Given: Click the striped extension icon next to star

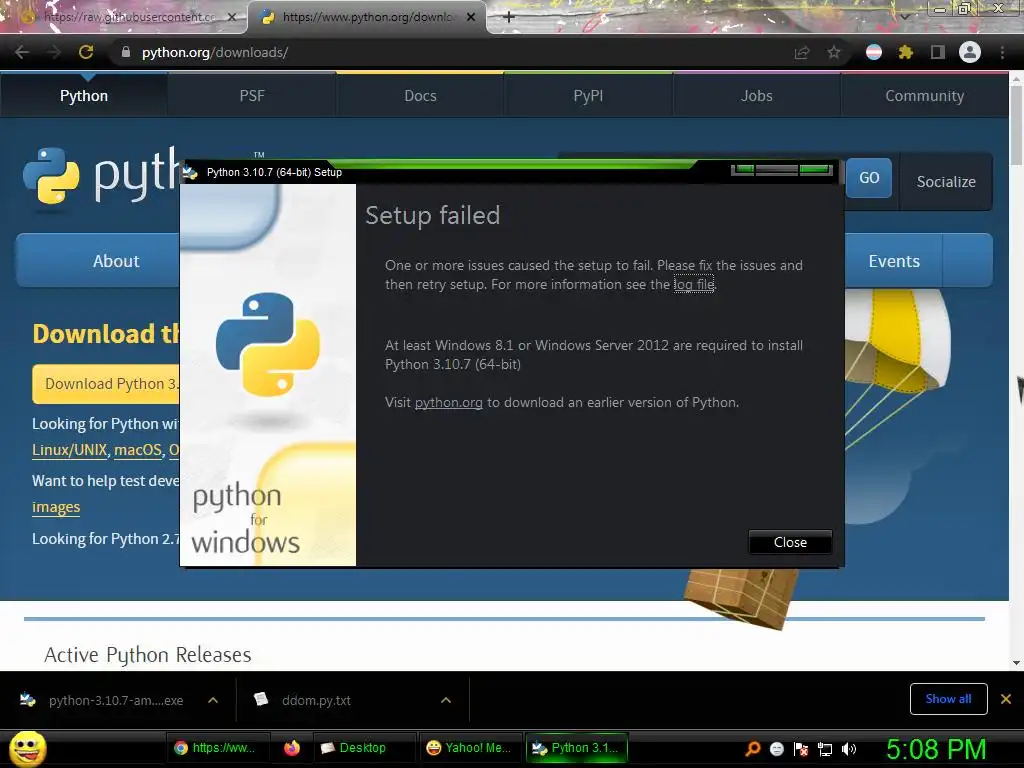Looking at the screenshot, I should (x=874, y=52).
